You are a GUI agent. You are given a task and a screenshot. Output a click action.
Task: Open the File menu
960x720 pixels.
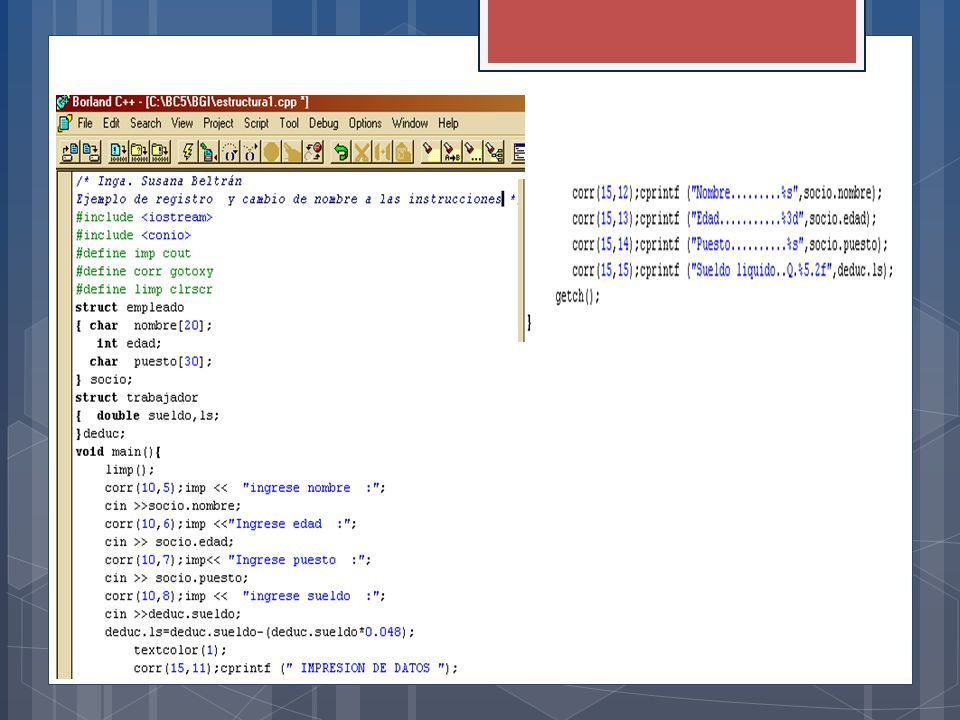click(x=85, y=123)
